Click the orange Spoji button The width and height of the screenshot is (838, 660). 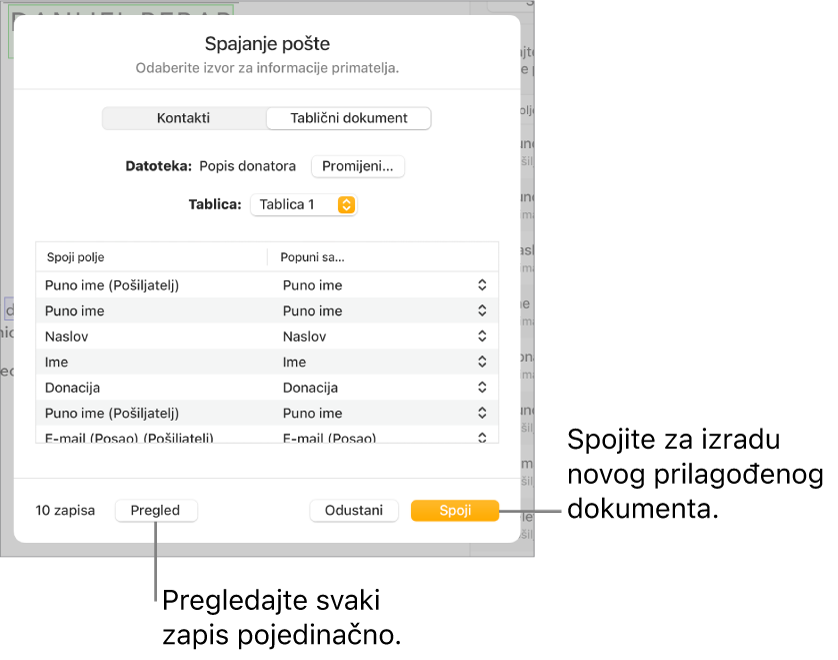coord(455,510)
